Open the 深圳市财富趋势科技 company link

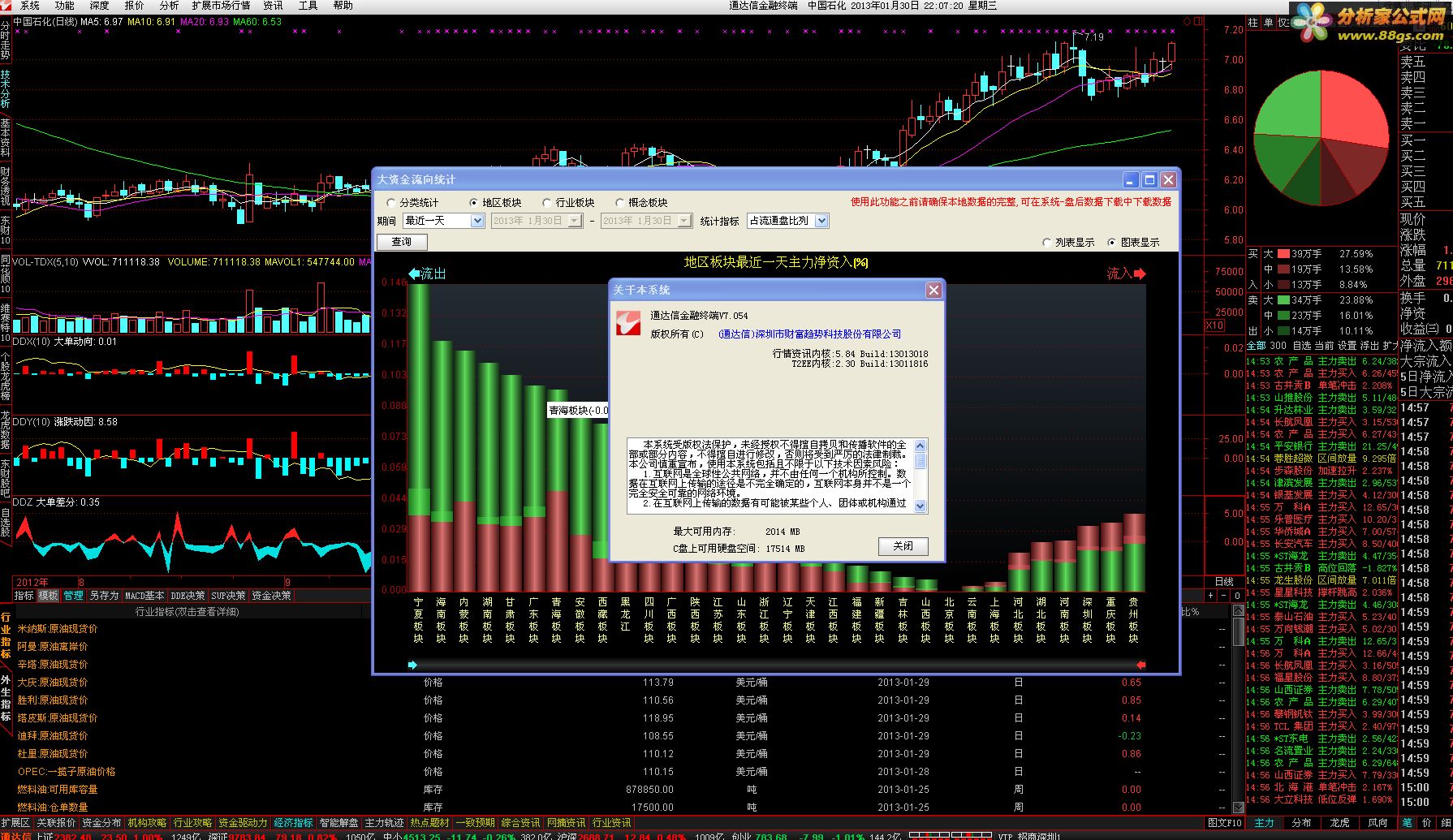coord(810,334)
